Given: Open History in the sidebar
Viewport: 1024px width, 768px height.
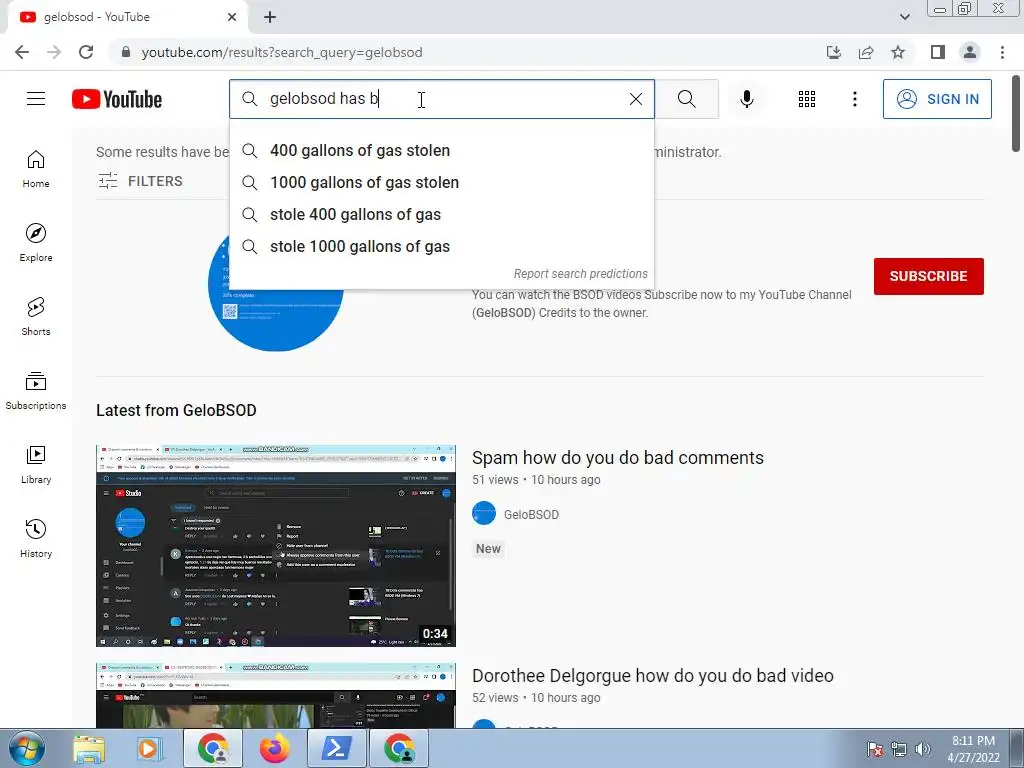Looking at the screenshot, I should (36, 538).
